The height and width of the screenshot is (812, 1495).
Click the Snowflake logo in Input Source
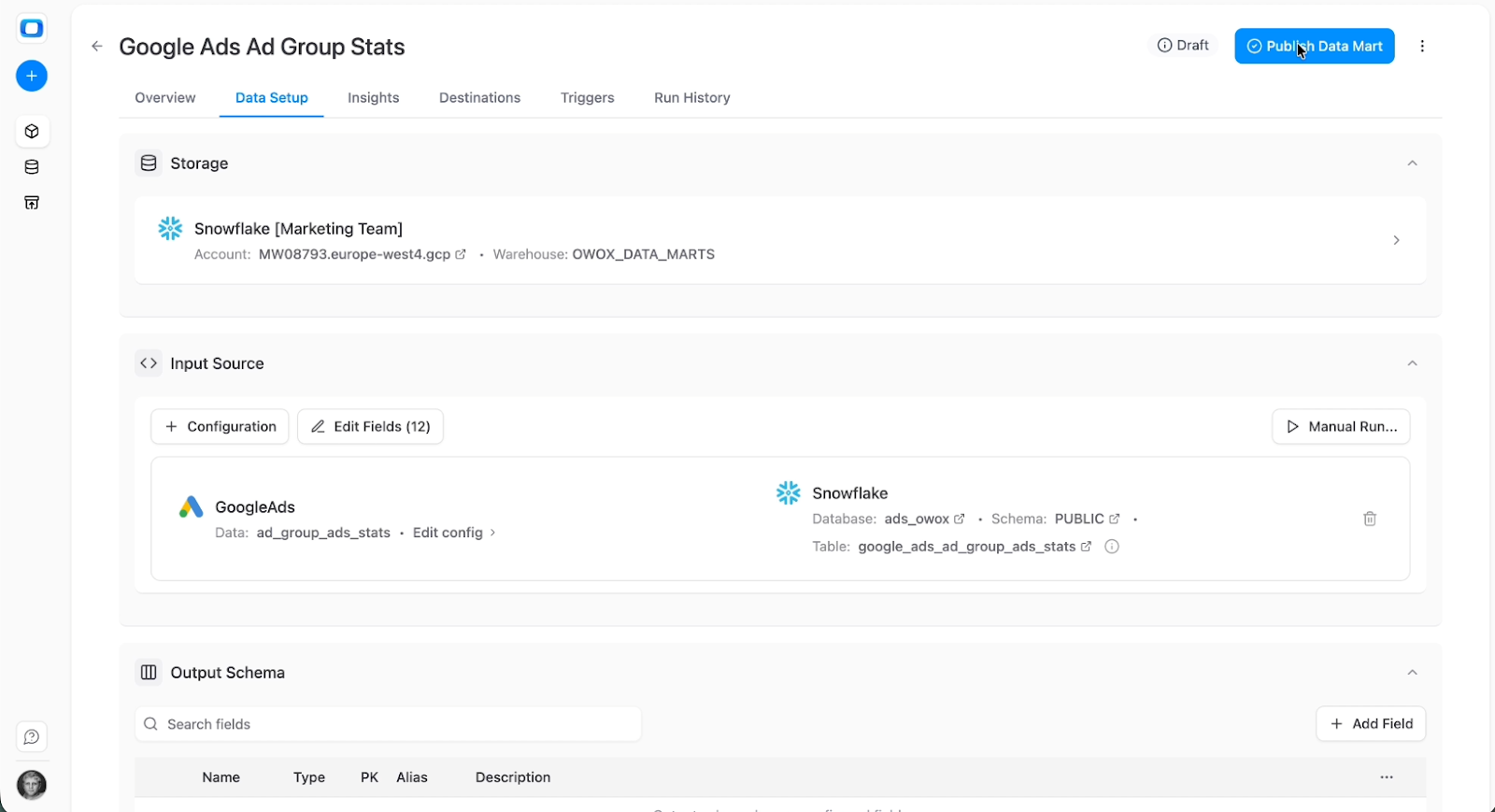[789, 492]
